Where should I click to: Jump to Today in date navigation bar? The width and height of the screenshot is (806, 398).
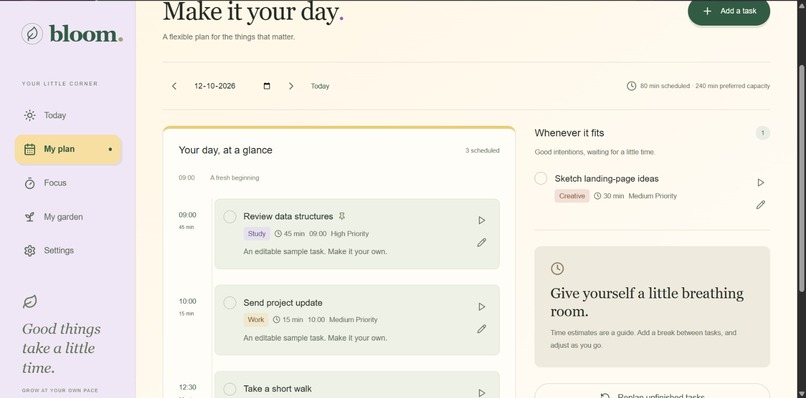click(x=320, y=86)
